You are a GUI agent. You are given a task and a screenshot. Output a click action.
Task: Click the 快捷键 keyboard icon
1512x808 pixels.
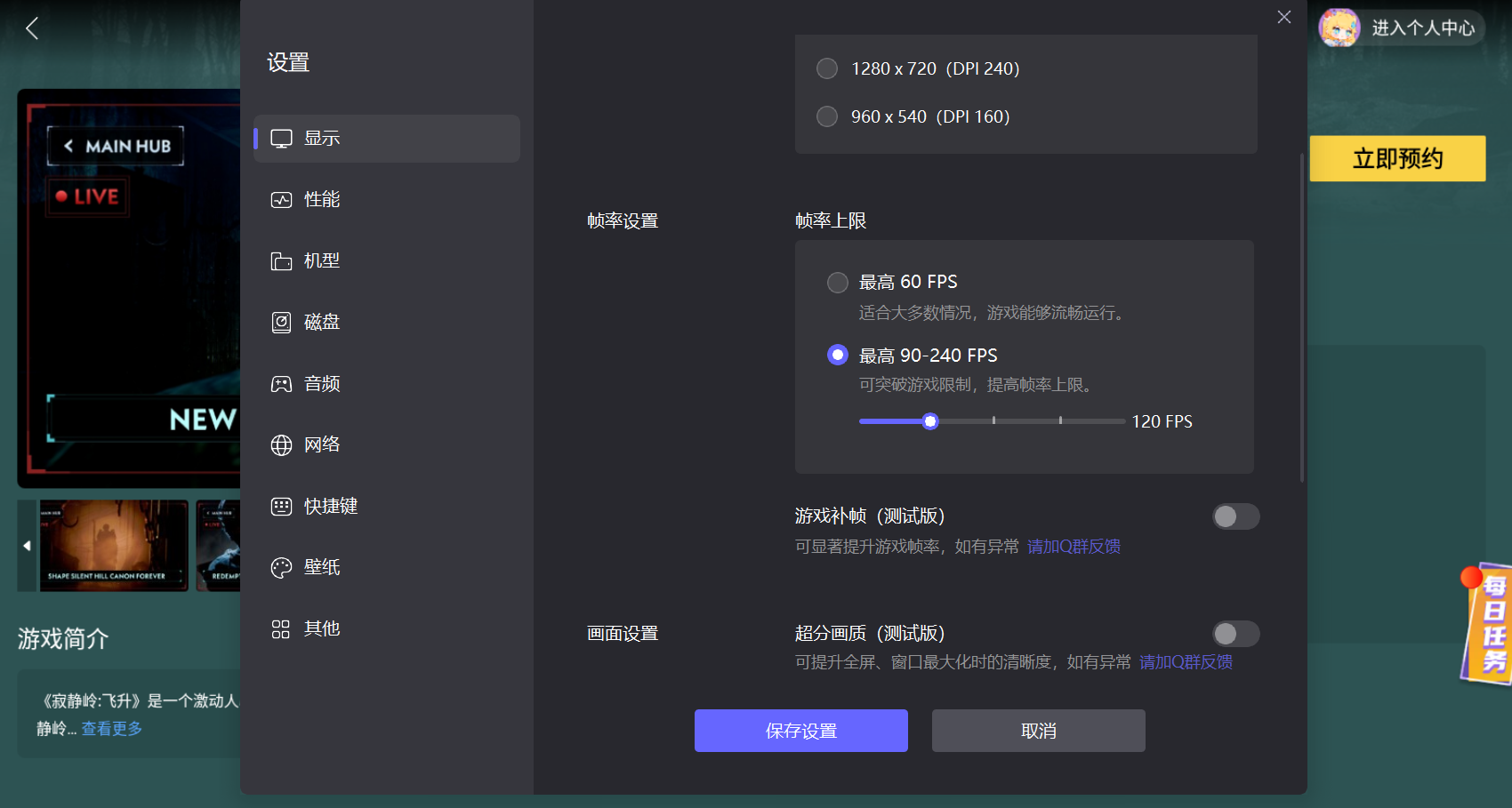[281, 507]
